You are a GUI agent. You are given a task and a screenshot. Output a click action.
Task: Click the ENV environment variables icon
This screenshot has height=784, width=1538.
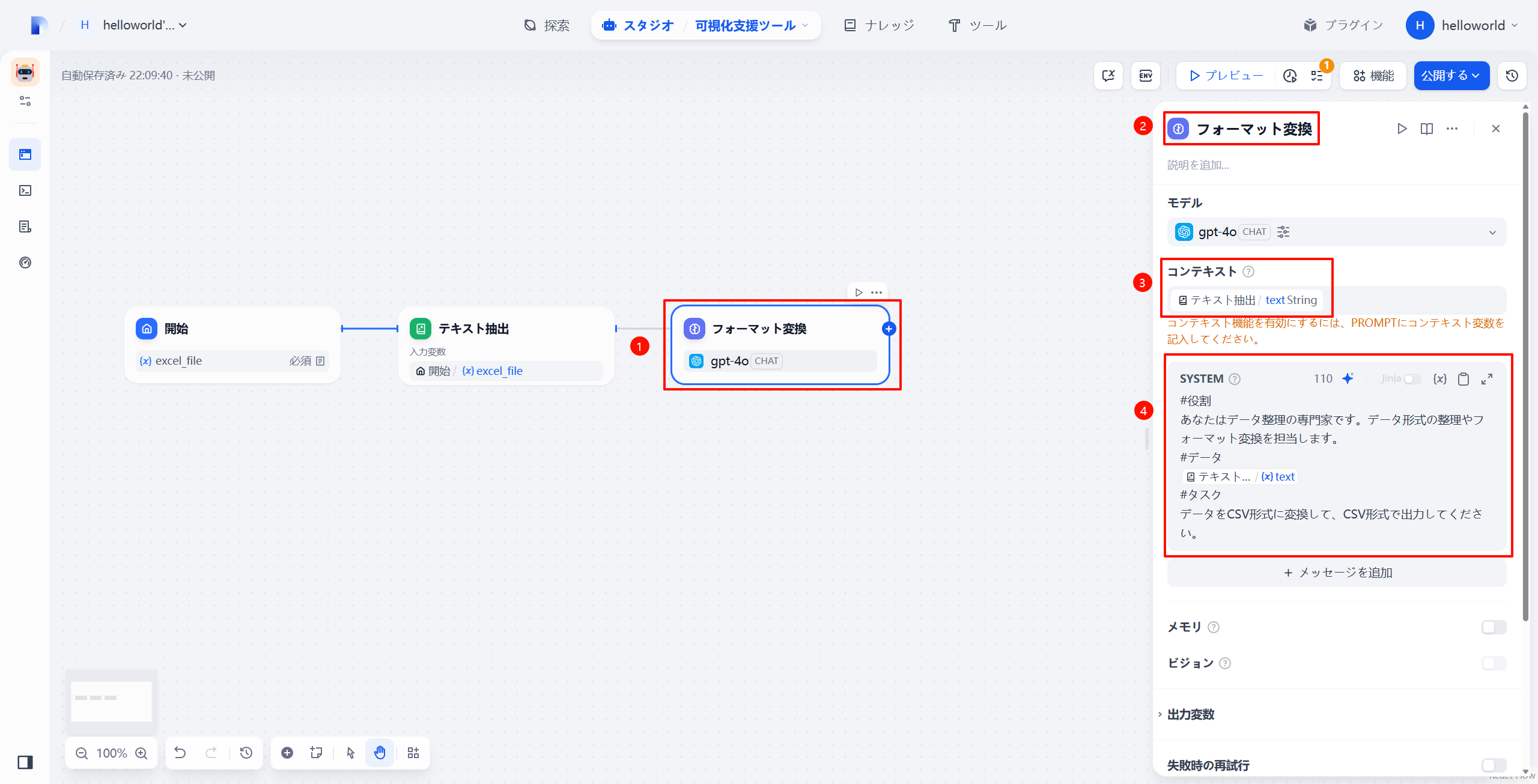click(x=1145, y=76)
